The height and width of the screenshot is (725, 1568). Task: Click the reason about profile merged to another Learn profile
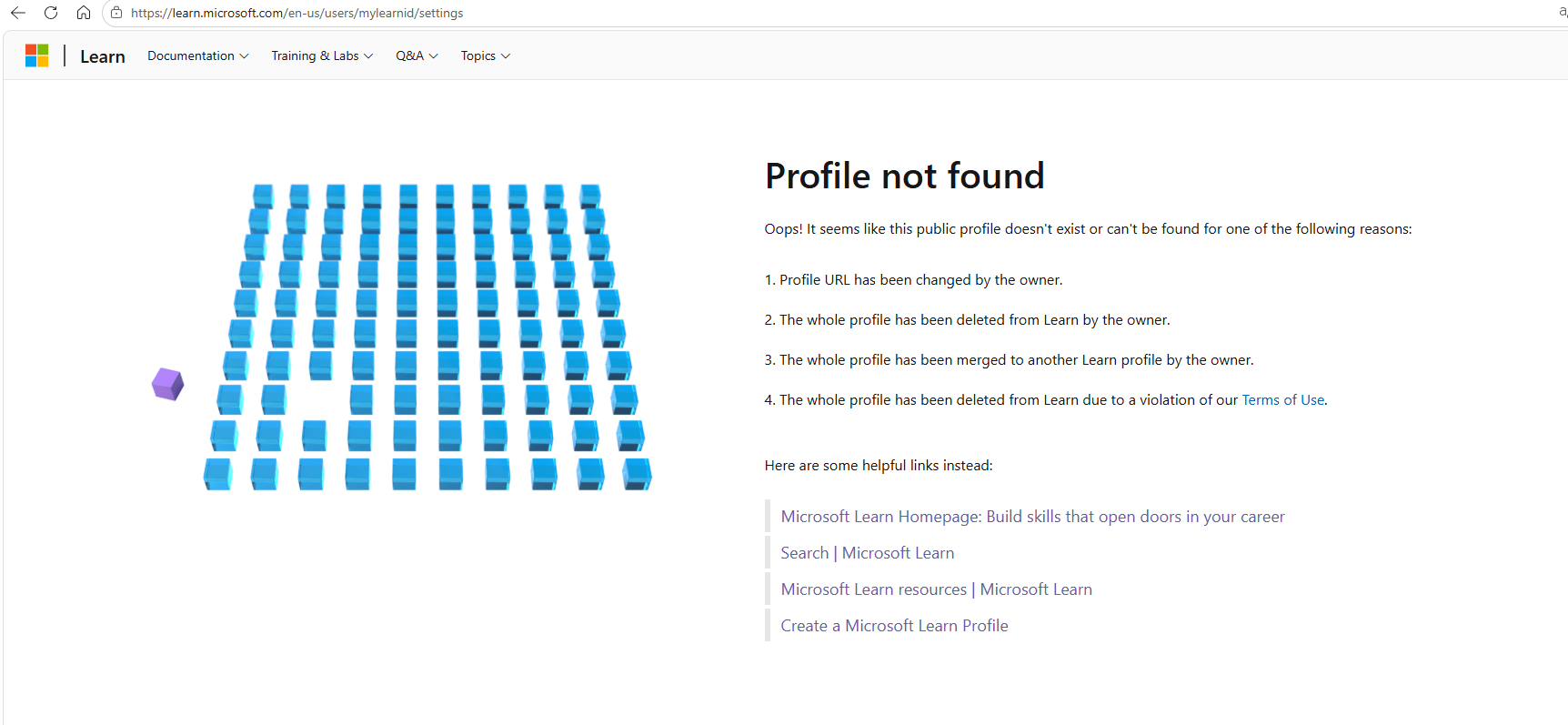click(x=1009, y=360)
